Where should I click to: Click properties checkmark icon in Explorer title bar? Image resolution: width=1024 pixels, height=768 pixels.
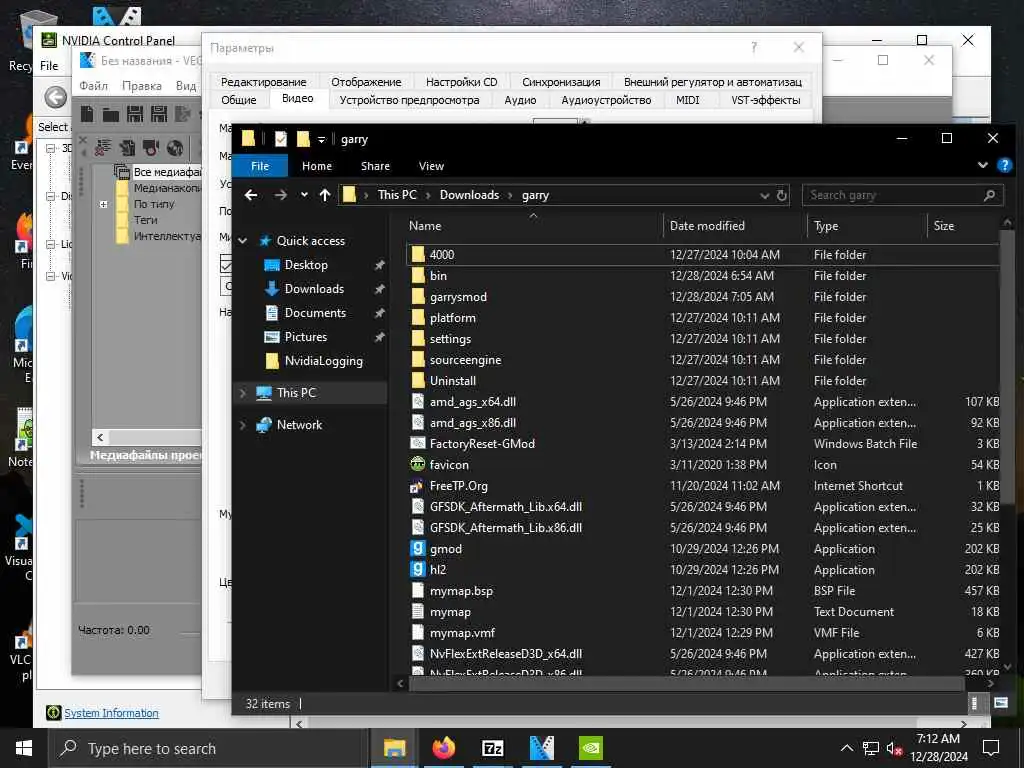[x=281, y=139]
